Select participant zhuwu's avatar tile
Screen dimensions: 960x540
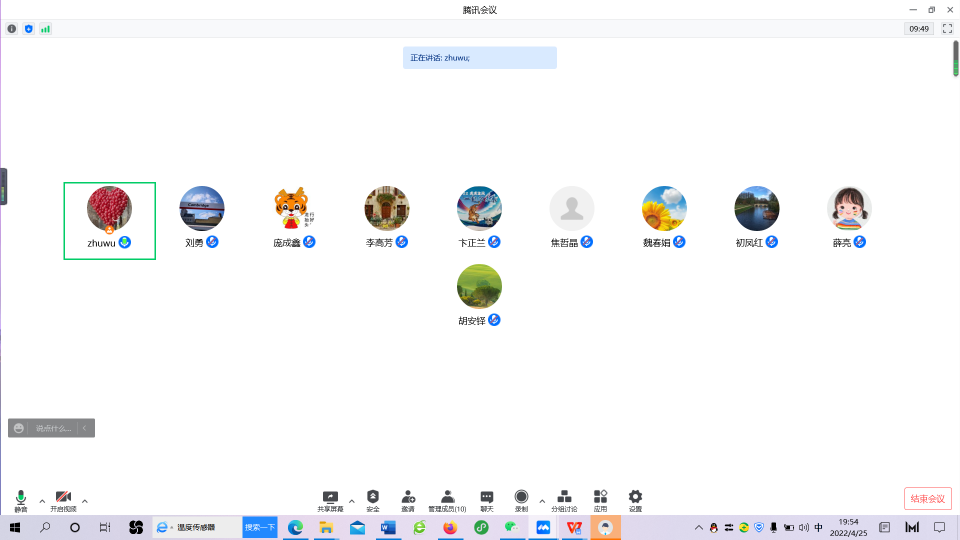(x=109, y=220)
